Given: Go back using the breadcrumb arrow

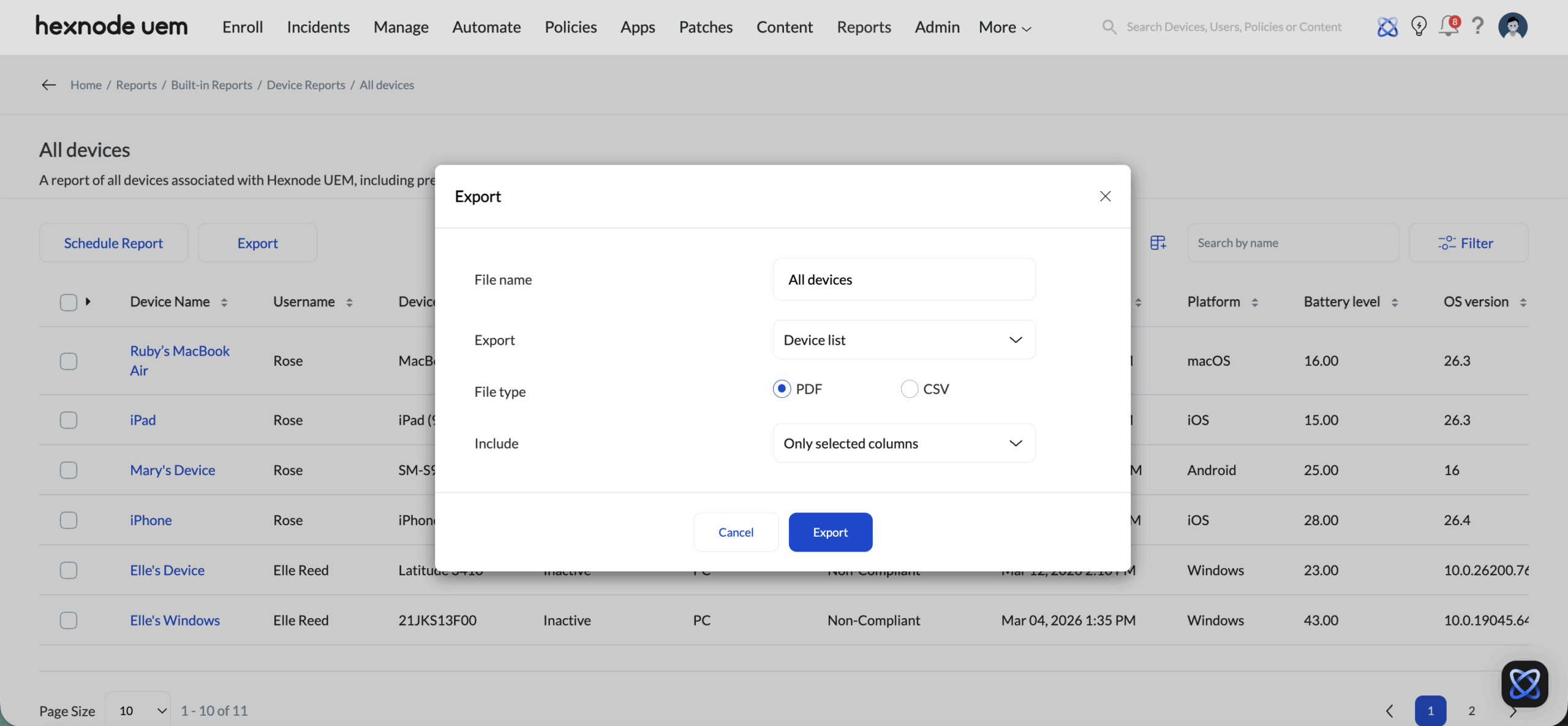Looking at the screenshot, I should (x=49, y=85).
